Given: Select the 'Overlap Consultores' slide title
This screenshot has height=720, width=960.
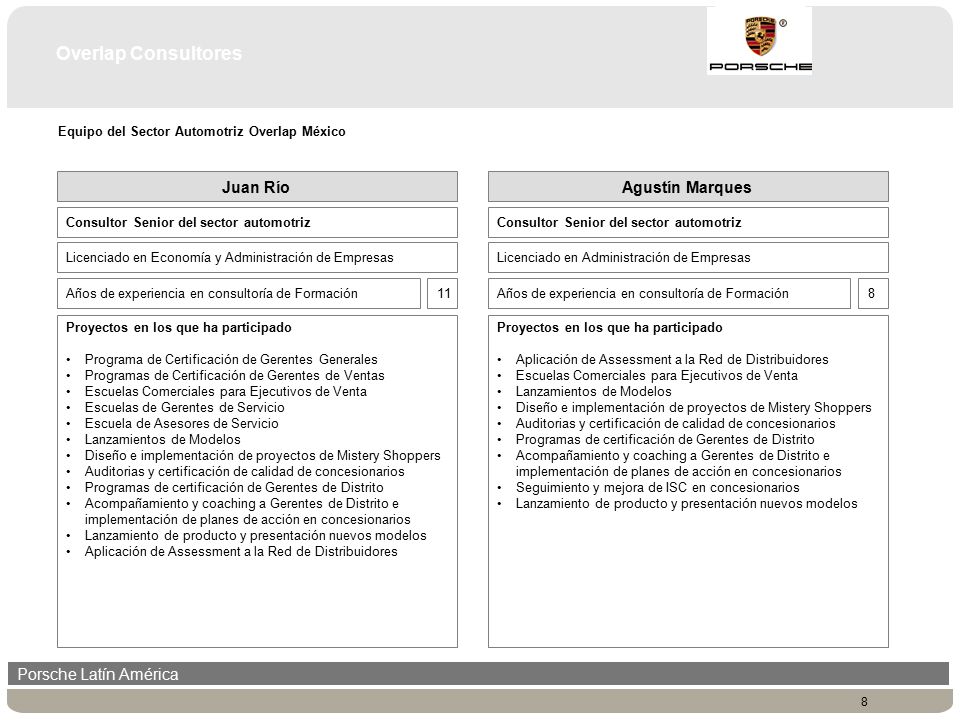Looking at the screenshot, I should [x=149, y=53].
